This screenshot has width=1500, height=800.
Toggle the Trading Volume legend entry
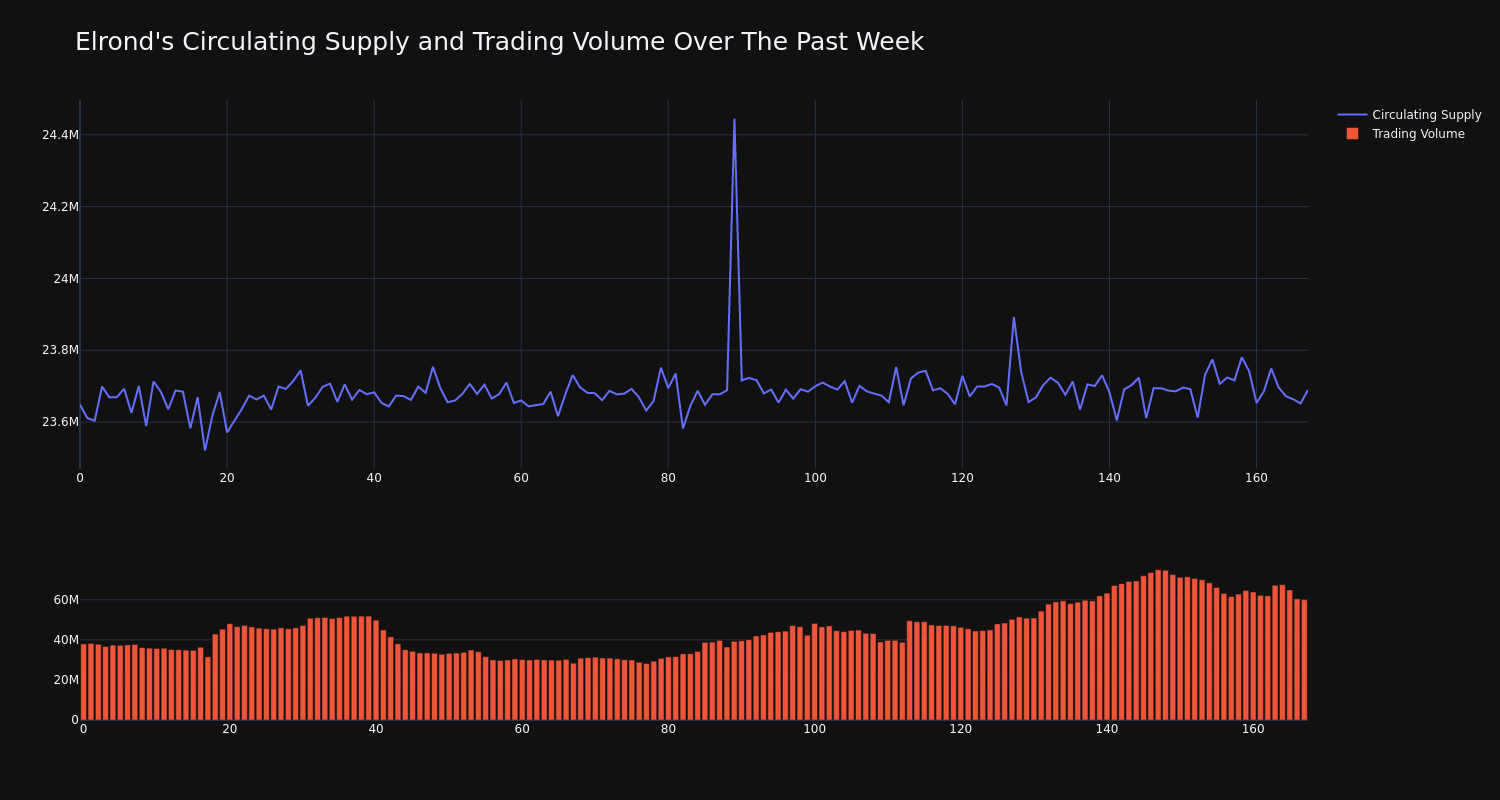(1405, 134)
